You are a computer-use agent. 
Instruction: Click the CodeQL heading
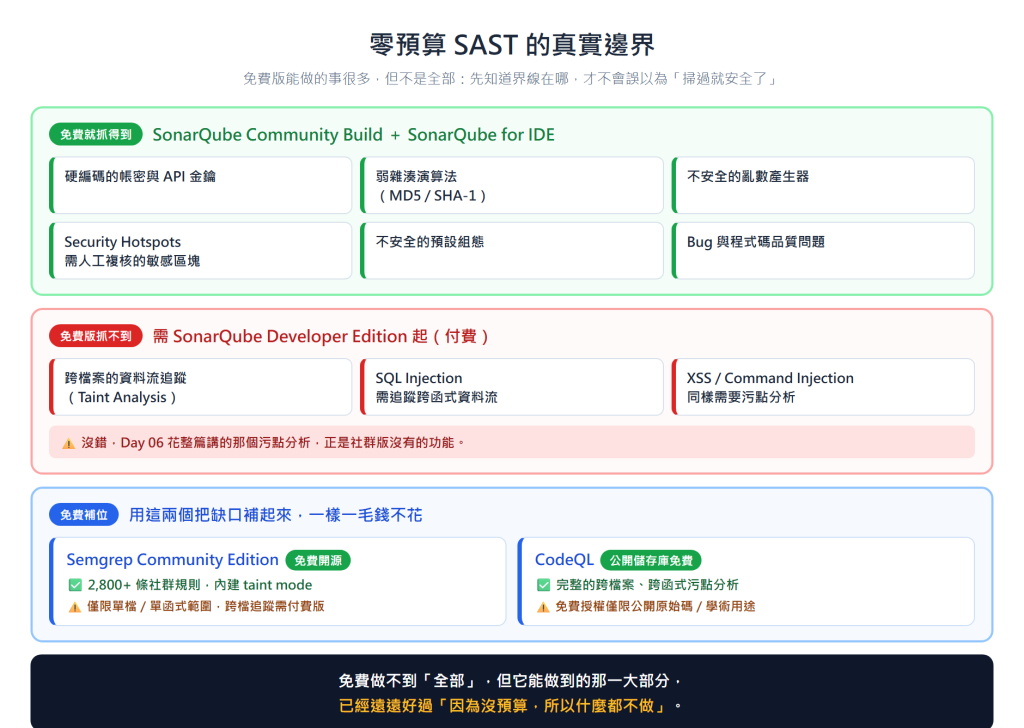(x=564, y=560)
